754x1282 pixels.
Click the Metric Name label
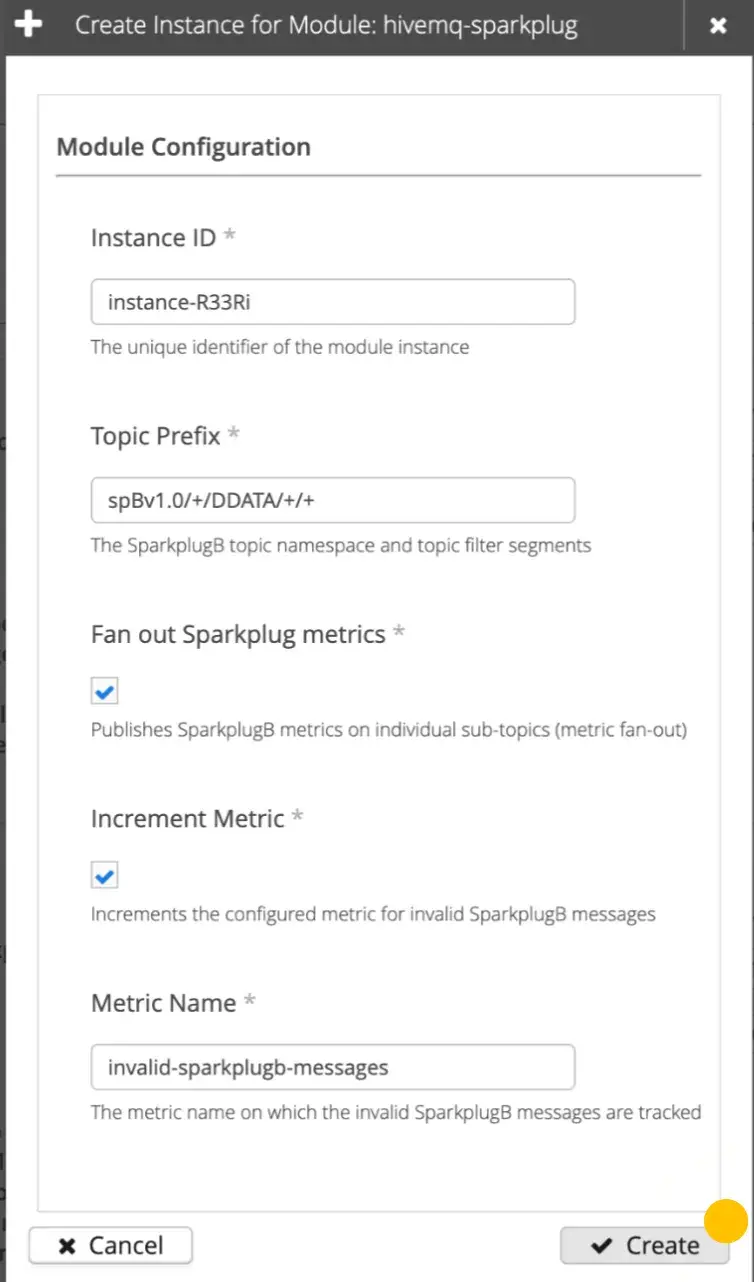164,1003
